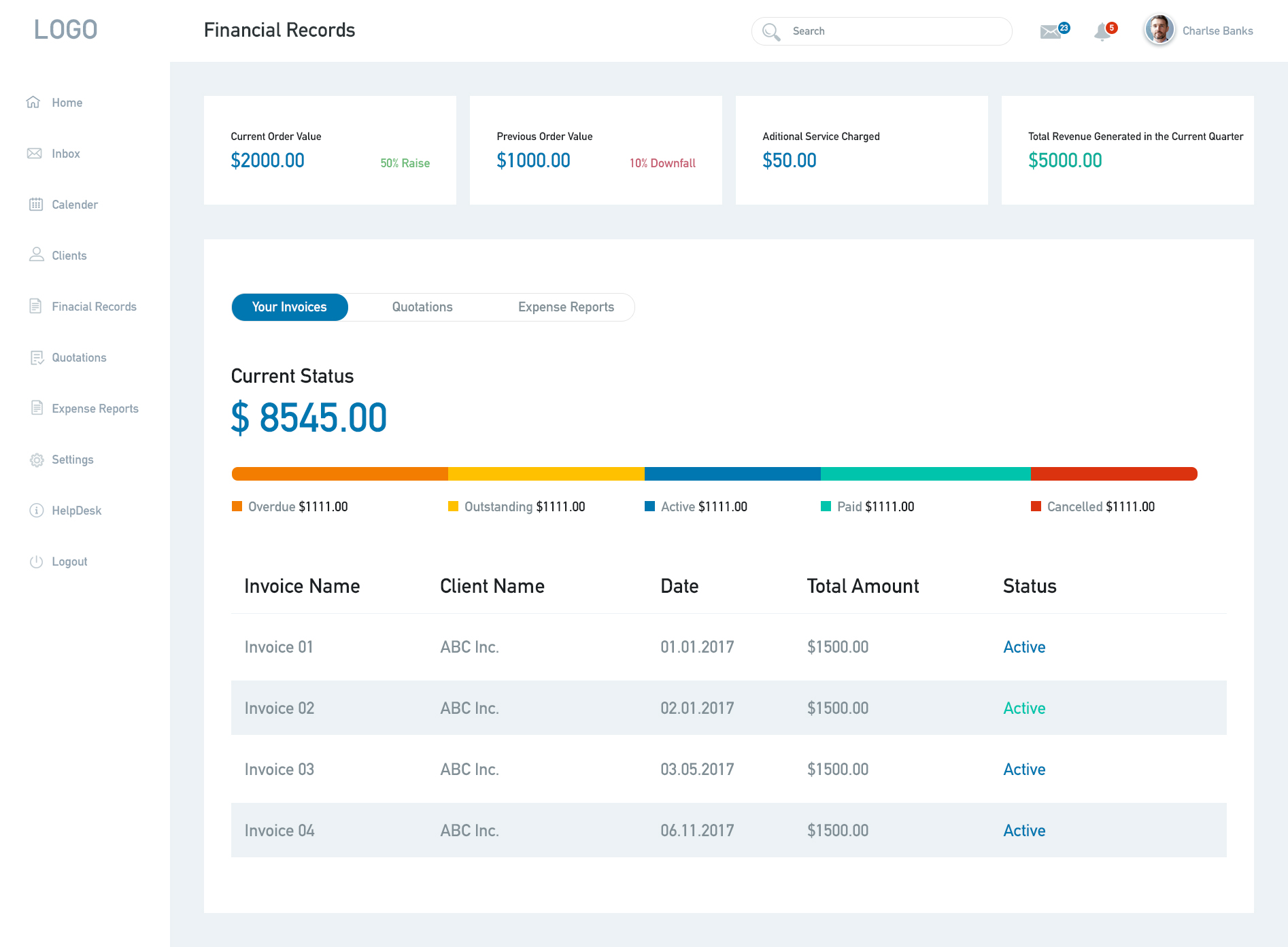Switch to the Expense Reports tab
1288x947 pixels.
[566, 307]
